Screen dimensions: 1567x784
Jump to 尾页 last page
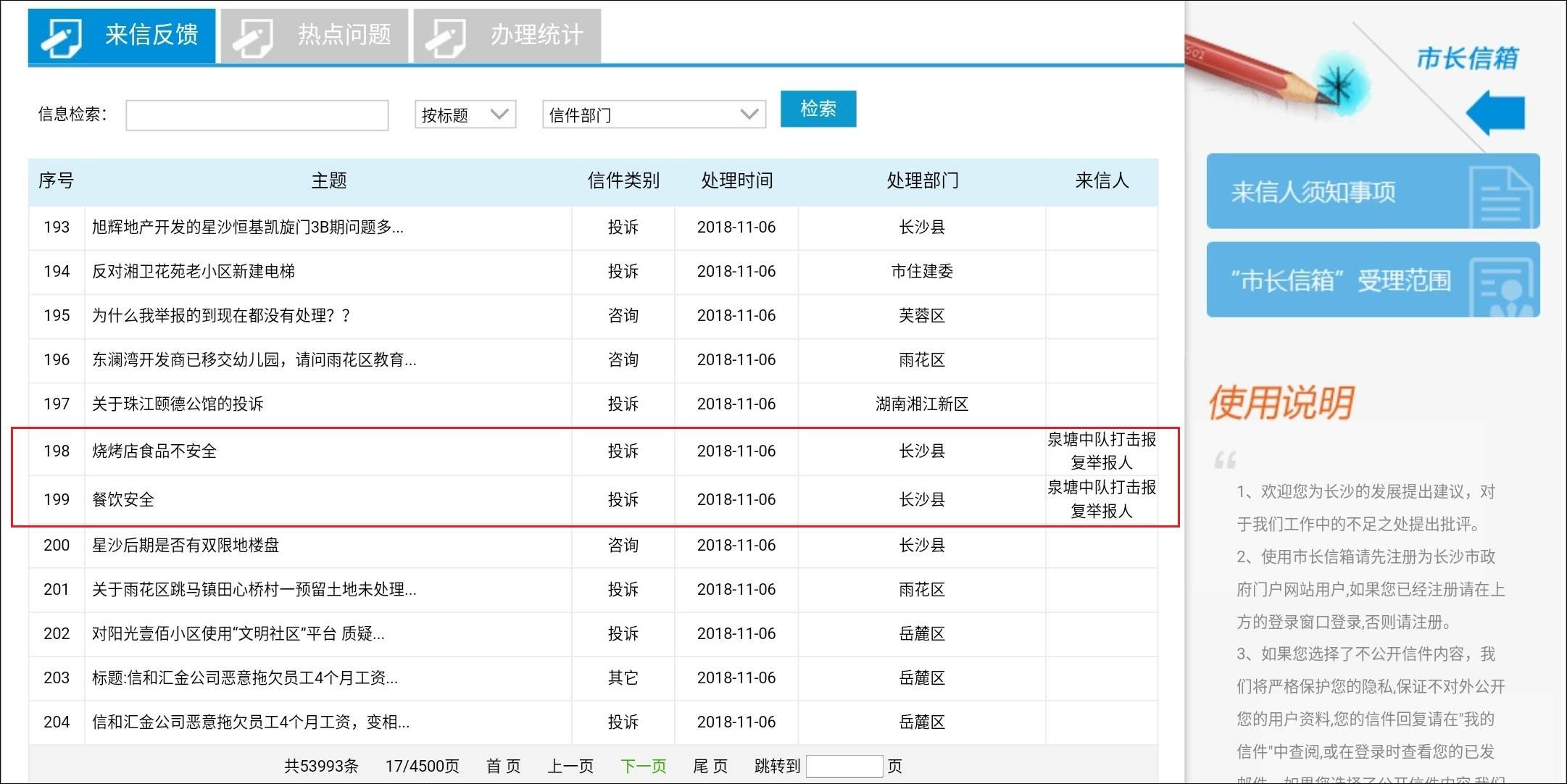click(710, 766)
